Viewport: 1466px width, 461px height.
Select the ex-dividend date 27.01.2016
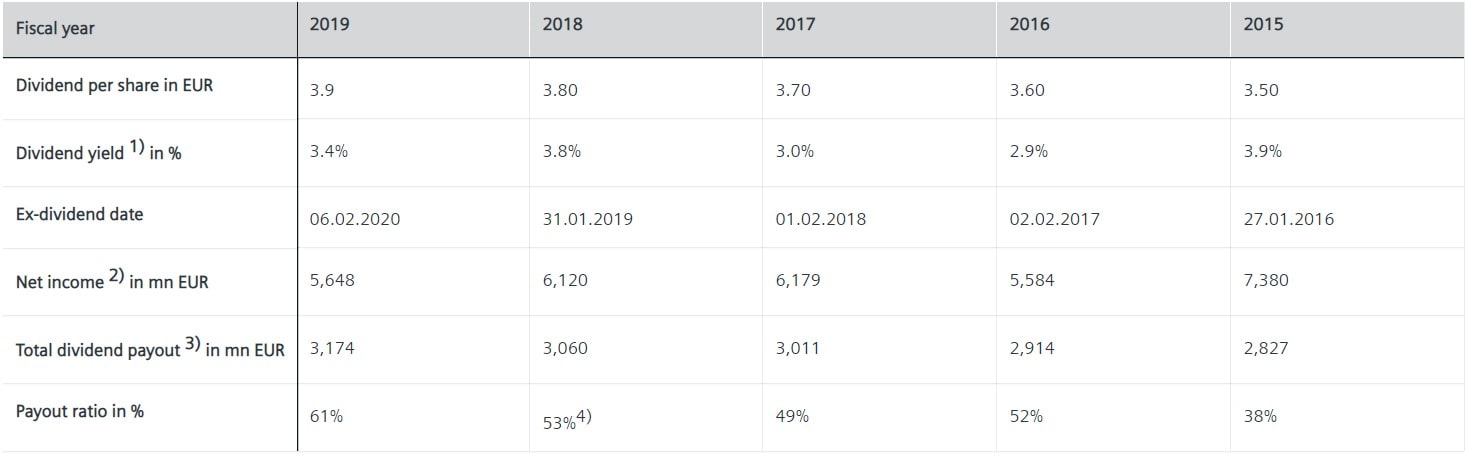1288,219
